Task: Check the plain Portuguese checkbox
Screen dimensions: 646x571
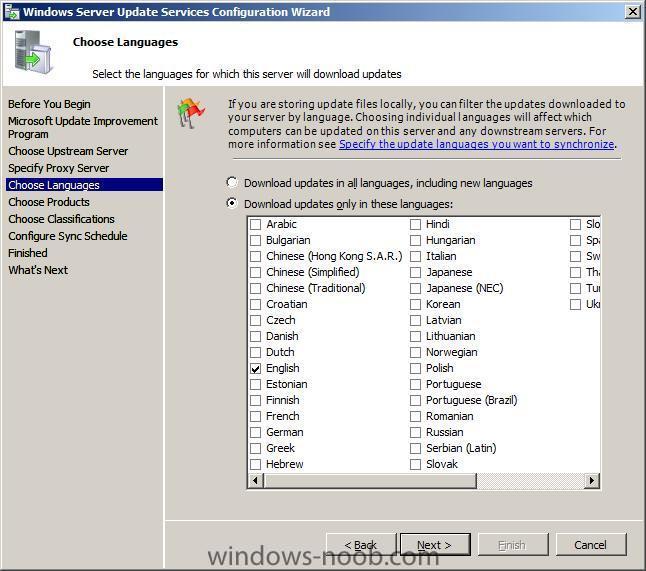Action: pos(415,384)
